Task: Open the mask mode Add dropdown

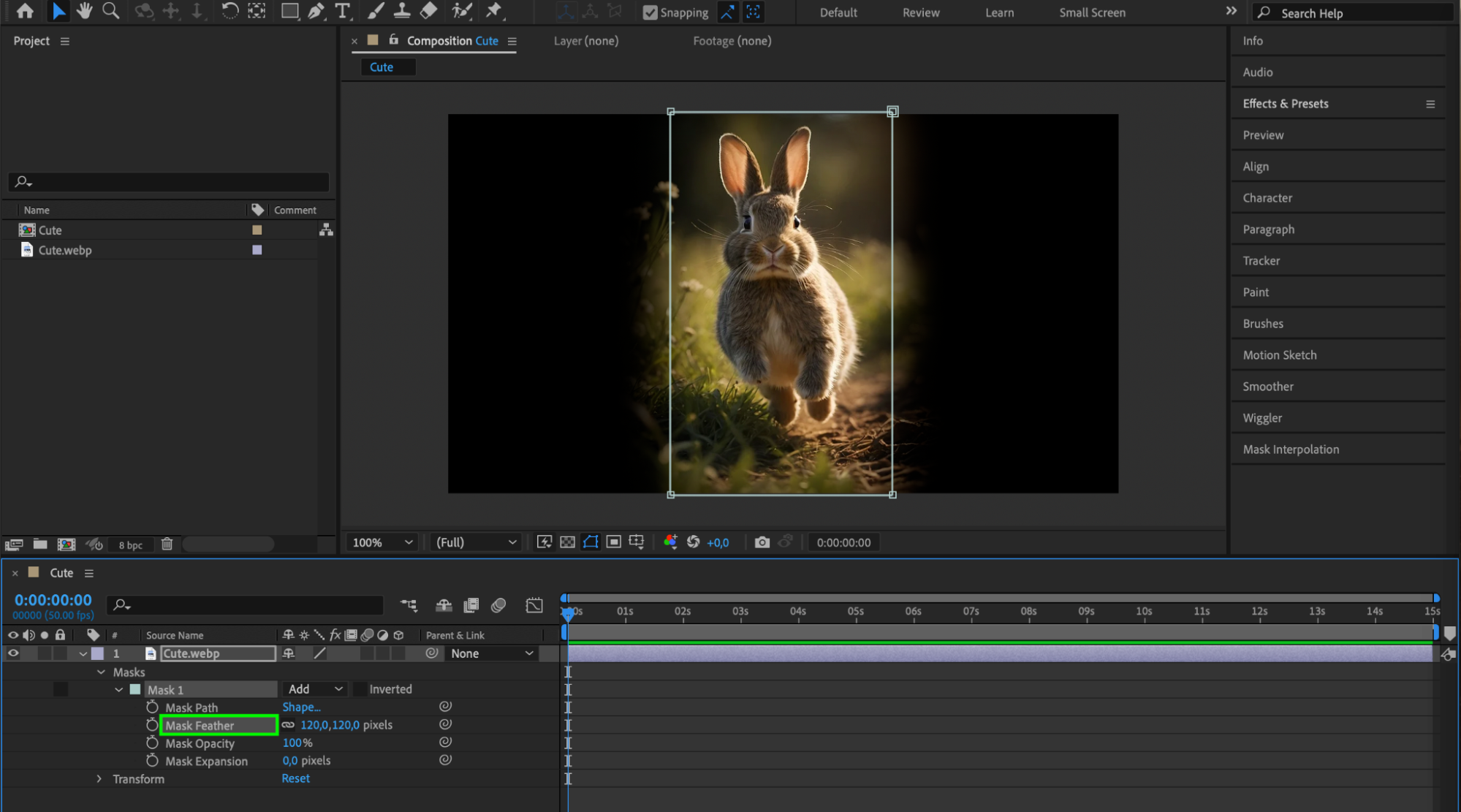Action: pyautogui.click(x=316, y=689)
